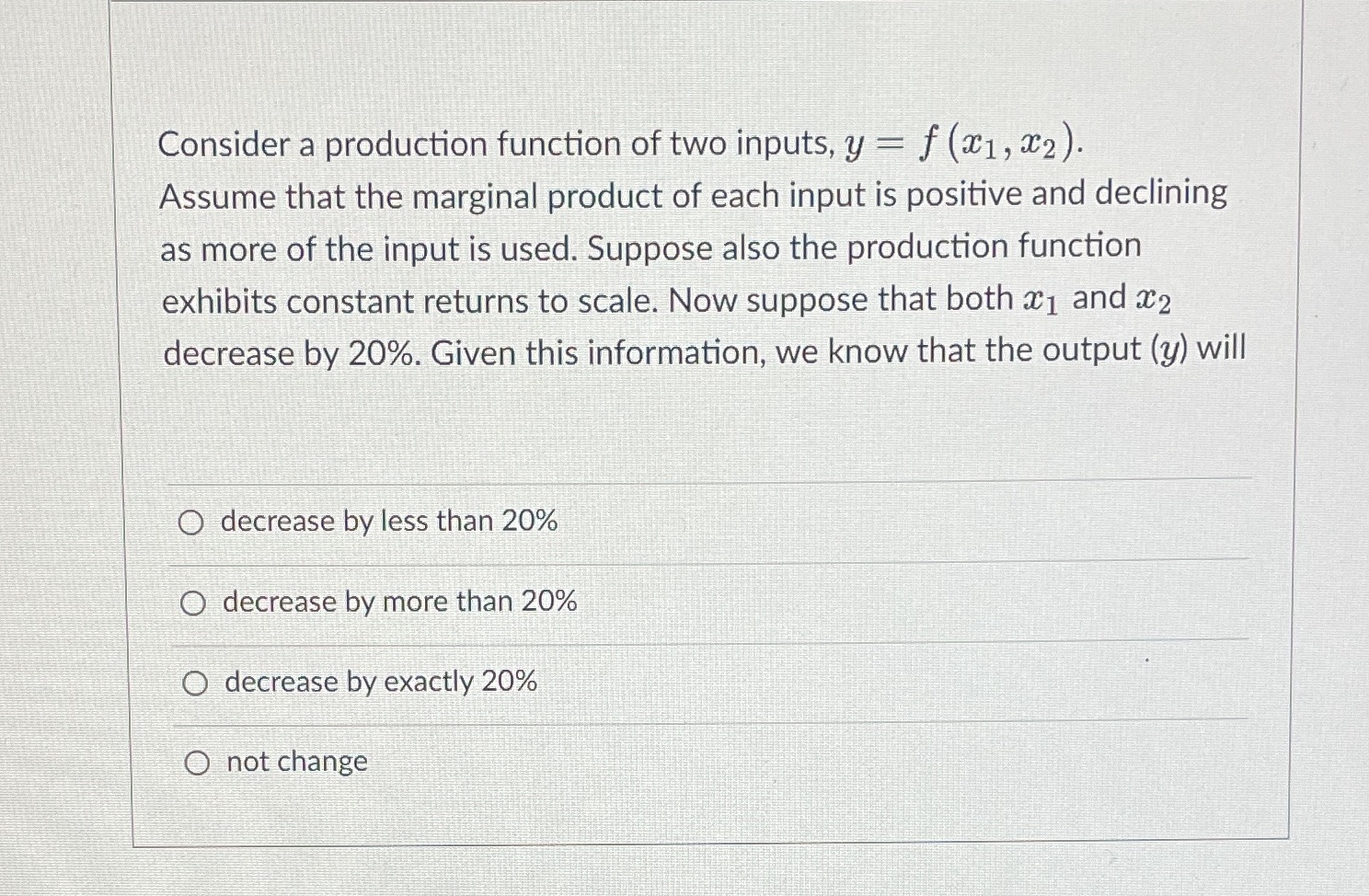Click the option row containing 'not change'
Viewport: 1369px width, 896px height.
644,762
